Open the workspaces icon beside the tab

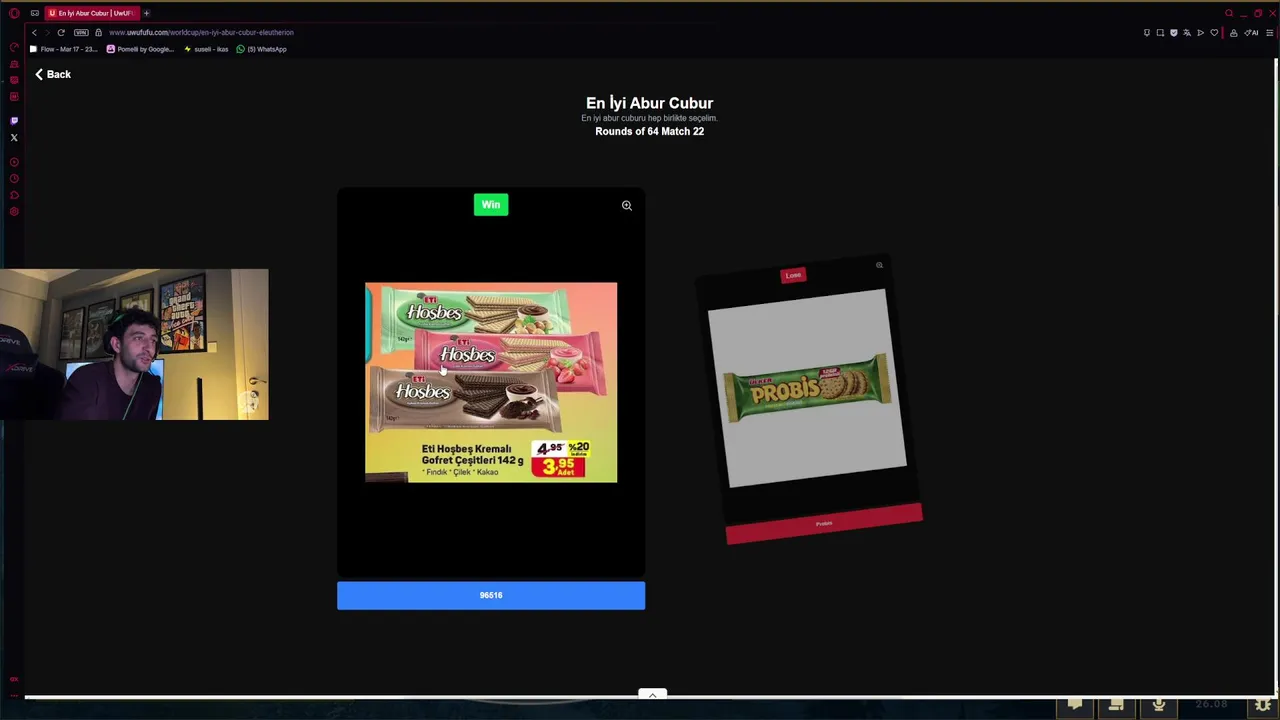35,13
